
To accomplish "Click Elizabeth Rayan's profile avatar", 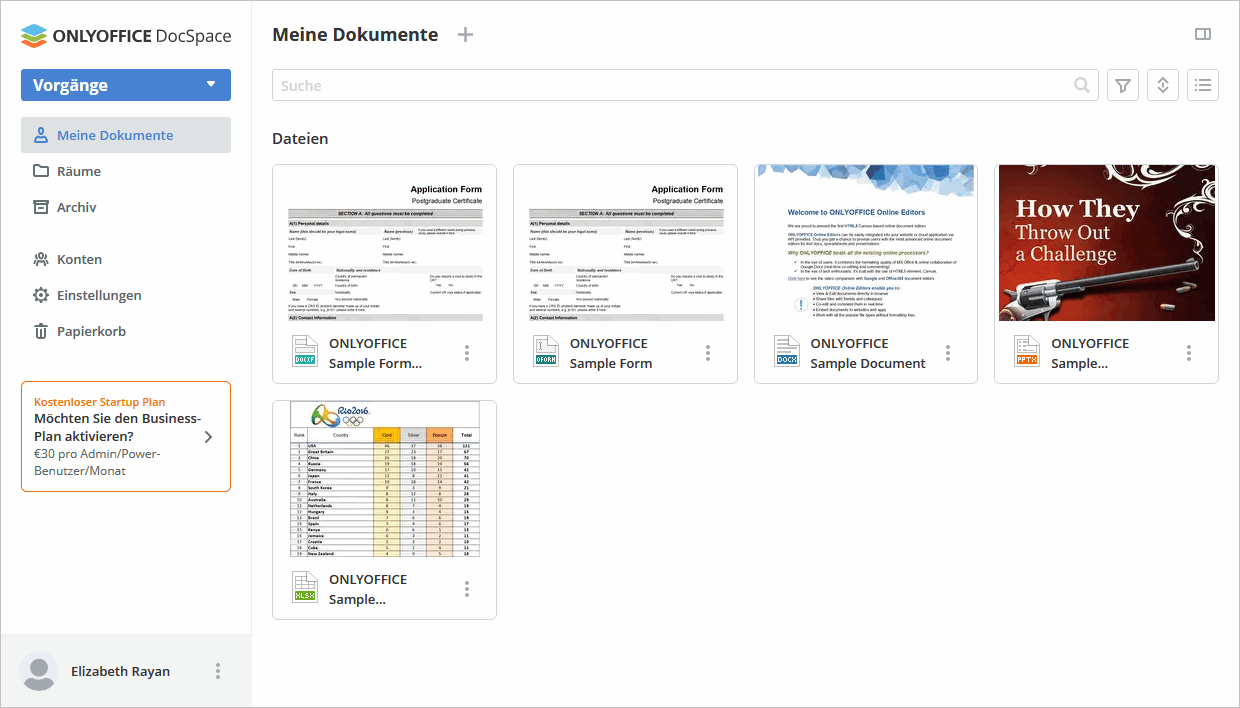I will coord(39,672).
